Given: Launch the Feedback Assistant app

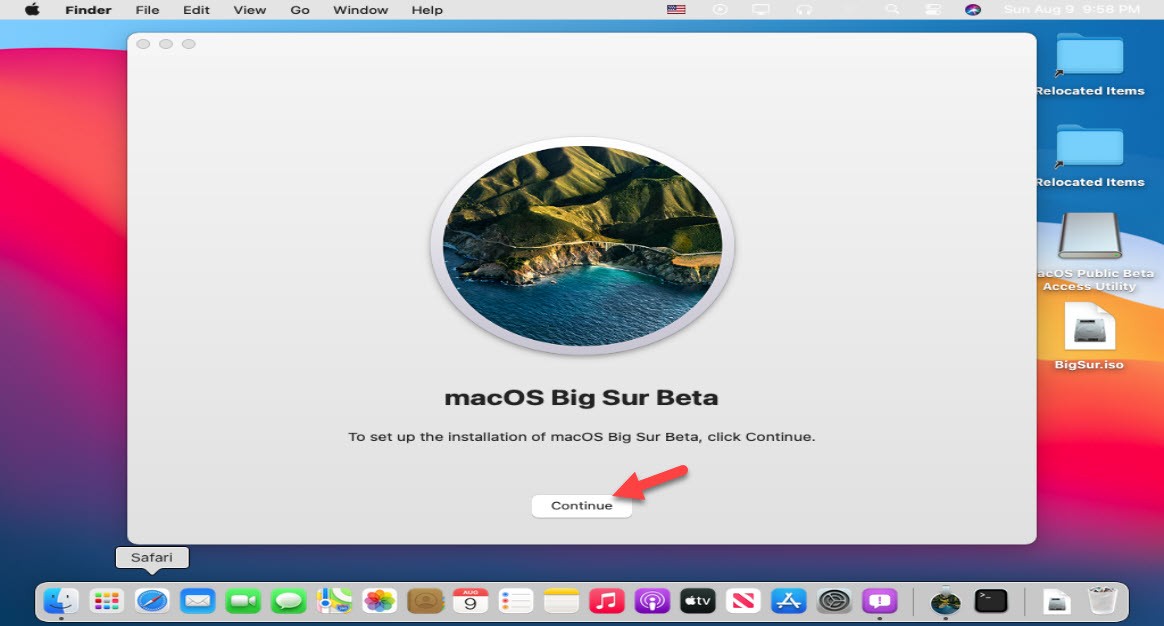Looking at the screenshot, I should pos(879,600).
